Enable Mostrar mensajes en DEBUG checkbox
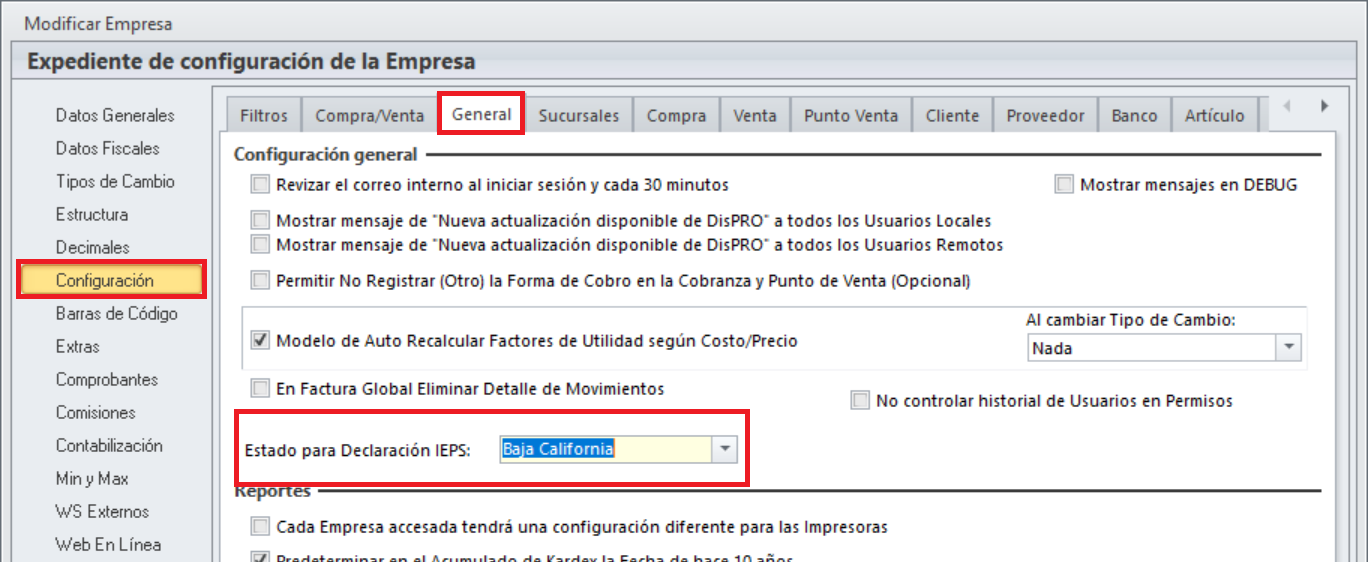1368x562 pixels. [1064, 185]
